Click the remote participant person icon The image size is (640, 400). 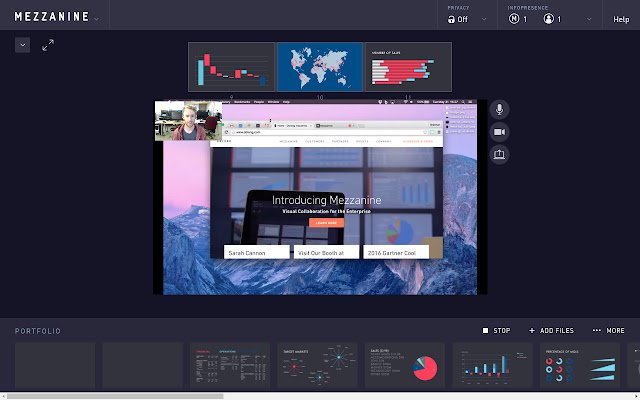click(x=549, y=19)
